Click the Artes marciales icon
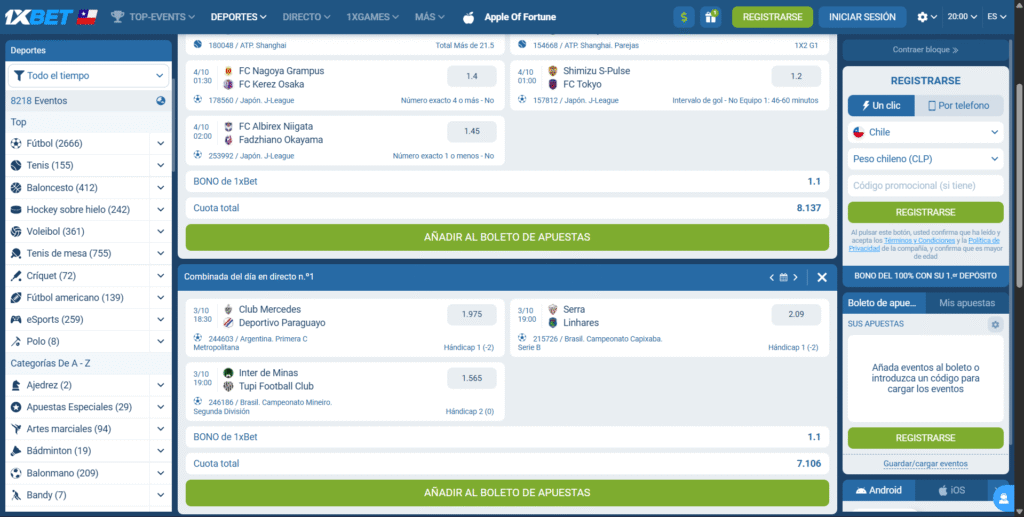The image size is (1024, 517). coord(16,429)
